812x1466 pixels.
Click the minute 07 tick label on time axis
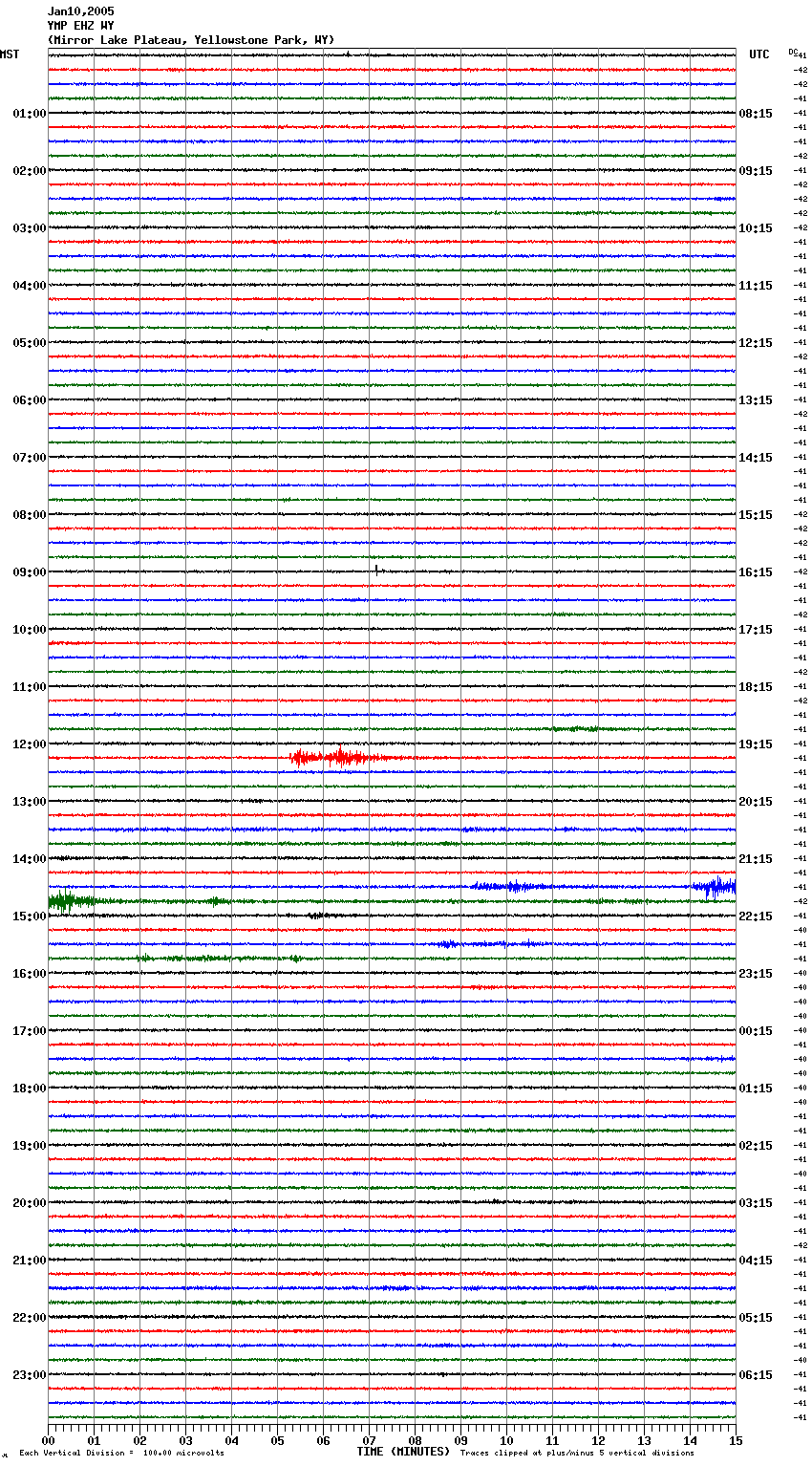(x=369, y=1440)
